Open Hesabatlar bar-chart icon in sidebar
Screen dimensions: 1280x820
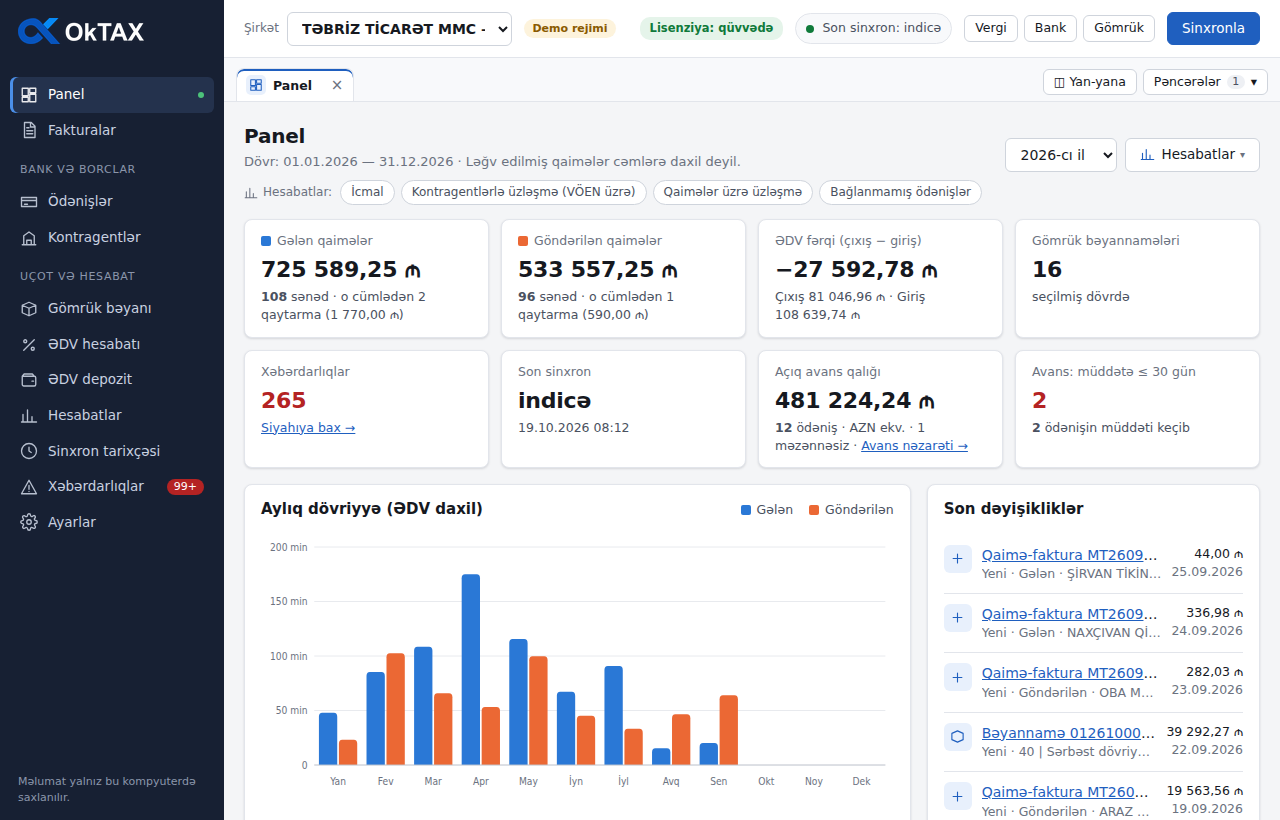tap(29, 415)
